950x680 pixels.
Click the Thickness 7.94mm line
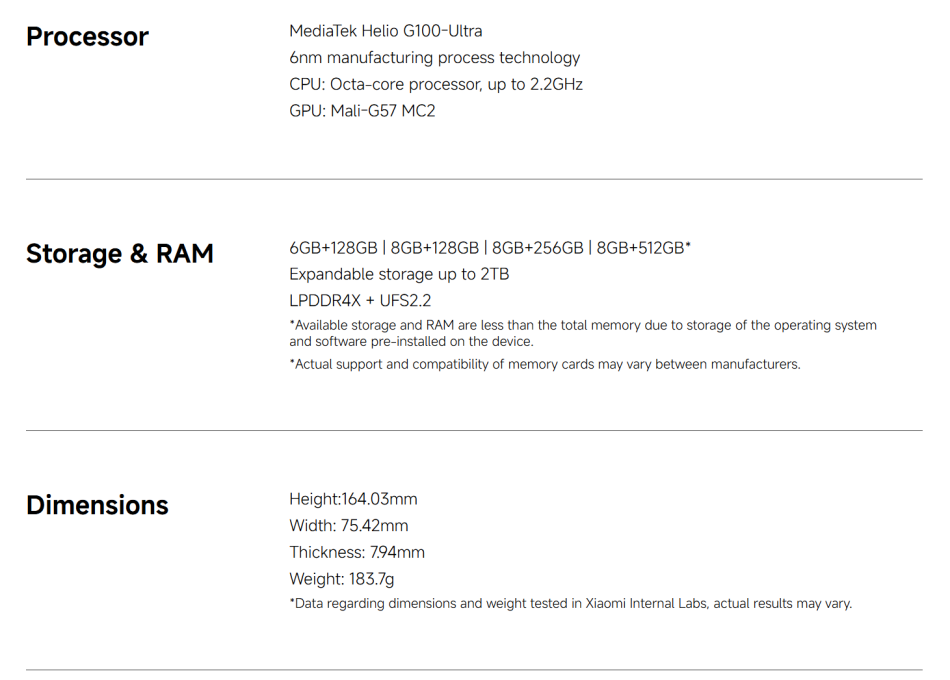coord(357,552)
